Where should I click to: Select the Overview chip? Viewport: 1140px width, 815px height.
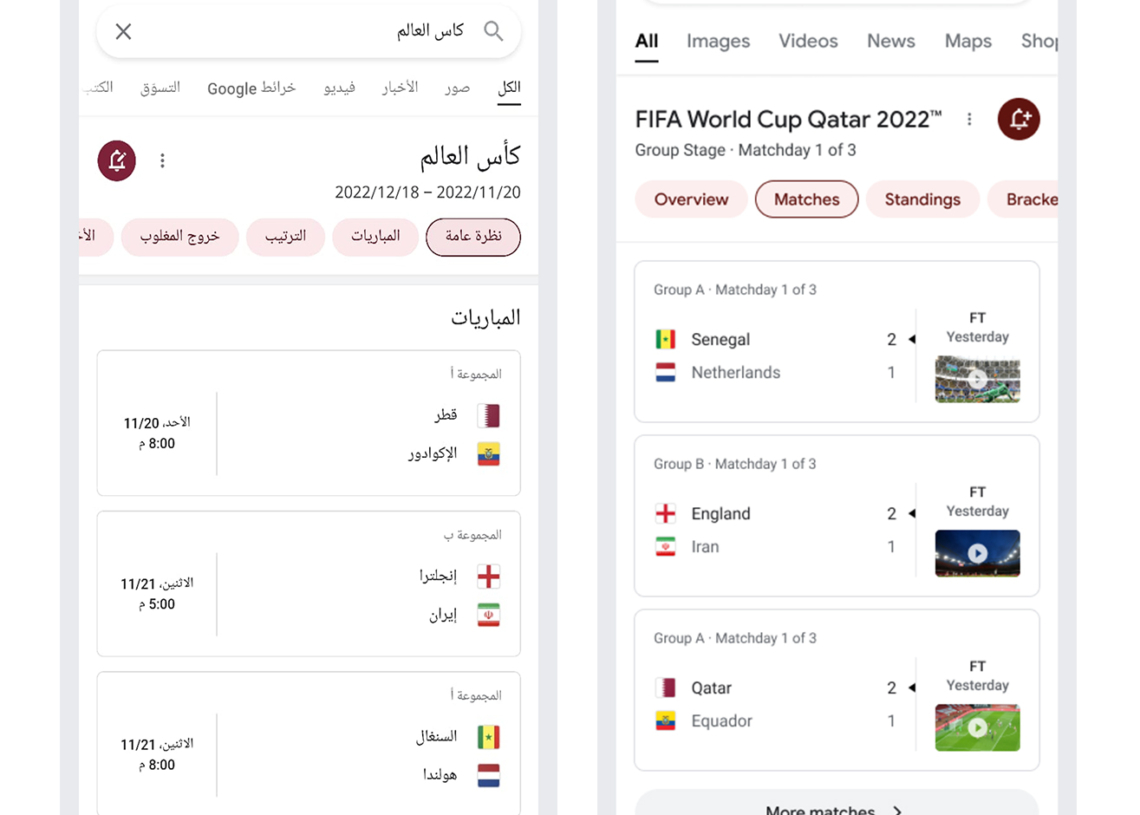tap(691, 199)
